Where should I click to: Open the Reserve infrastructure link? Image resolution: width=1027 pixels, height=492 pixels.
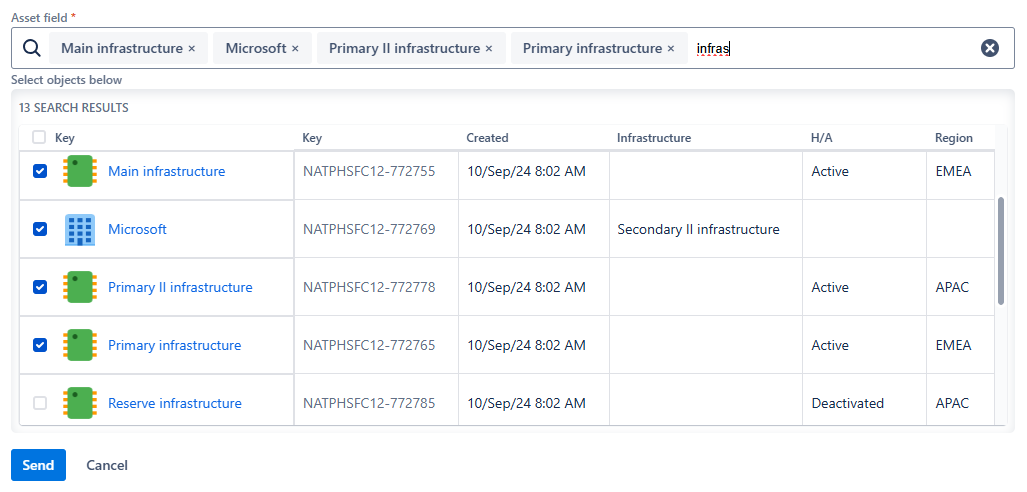[x=175, y=403]
